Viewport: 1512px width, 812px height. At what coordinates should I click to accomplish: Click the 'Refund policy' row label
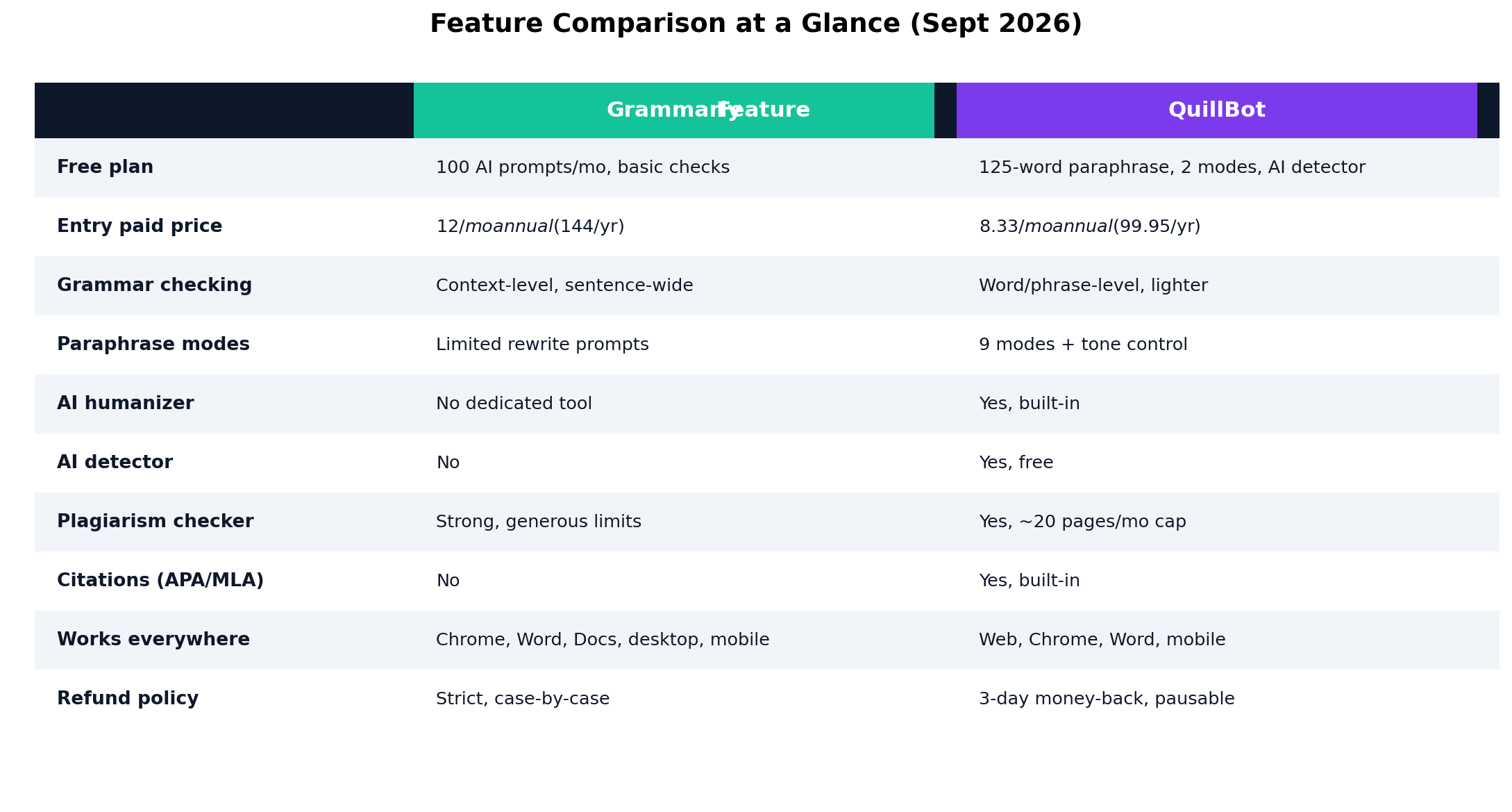click(x=128, y=699)
